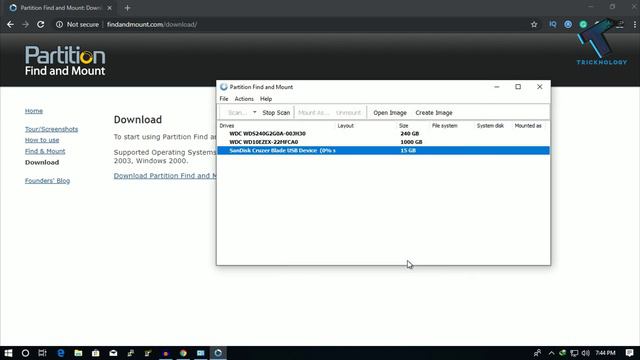Open the File menu in Partition Find and Mount
Screen dimensions: 640x360
[224, 99]
